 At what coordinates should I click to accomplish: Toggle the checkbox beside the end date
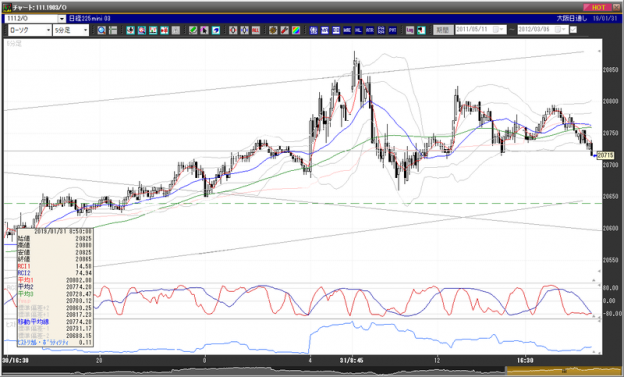[x=573, y=30]
